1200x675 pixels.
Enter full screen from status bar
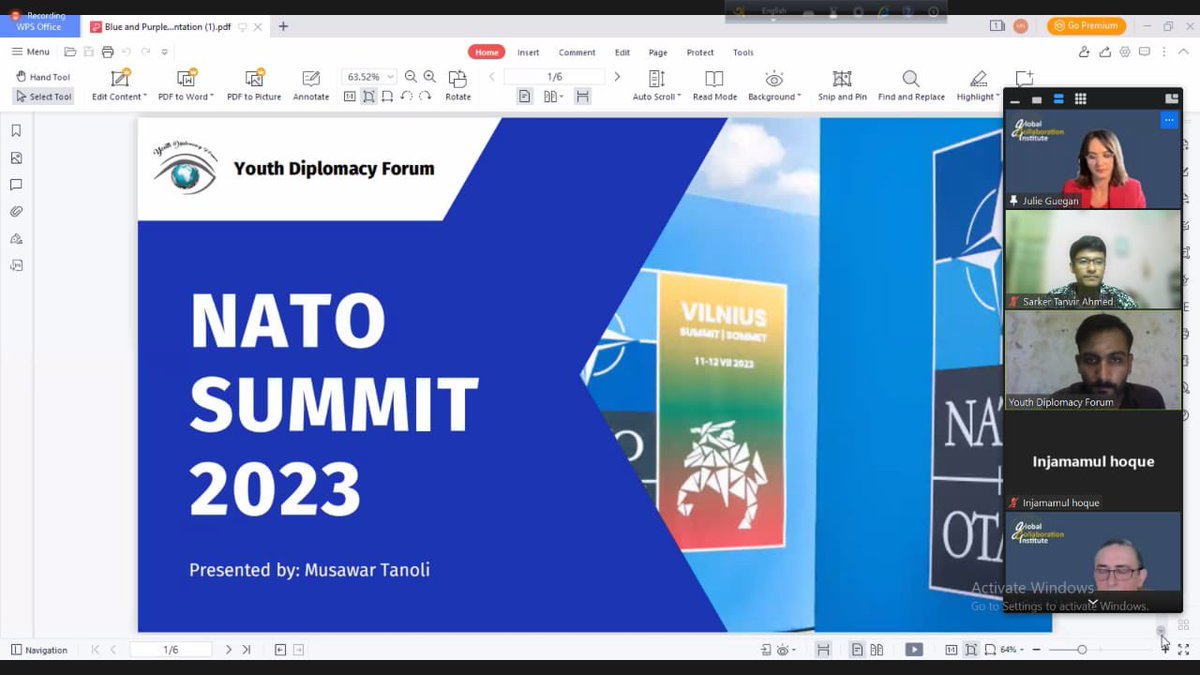click(x=1183, y=649)
